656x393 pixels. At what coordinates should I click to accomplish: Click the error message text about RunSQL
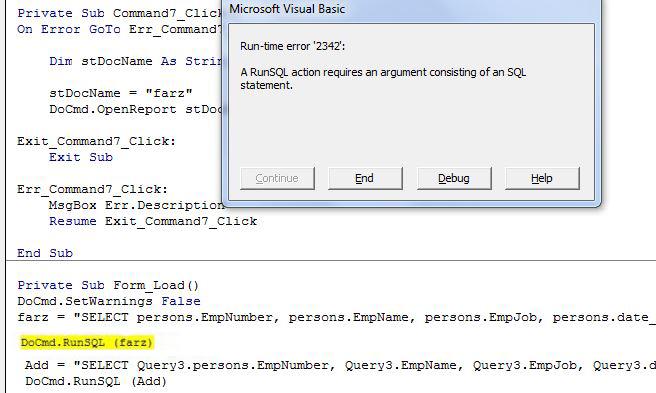pyautogui.click(x=383, y=78)
